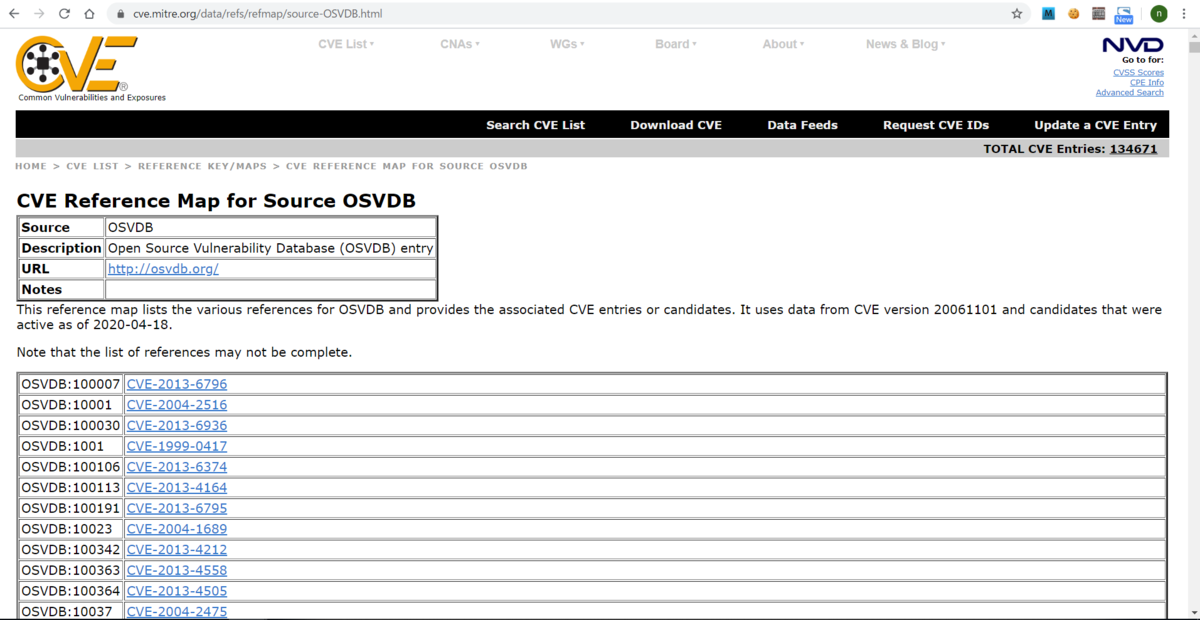
Task: Open the green profile avatar
Action: [x=1158, y=14]
